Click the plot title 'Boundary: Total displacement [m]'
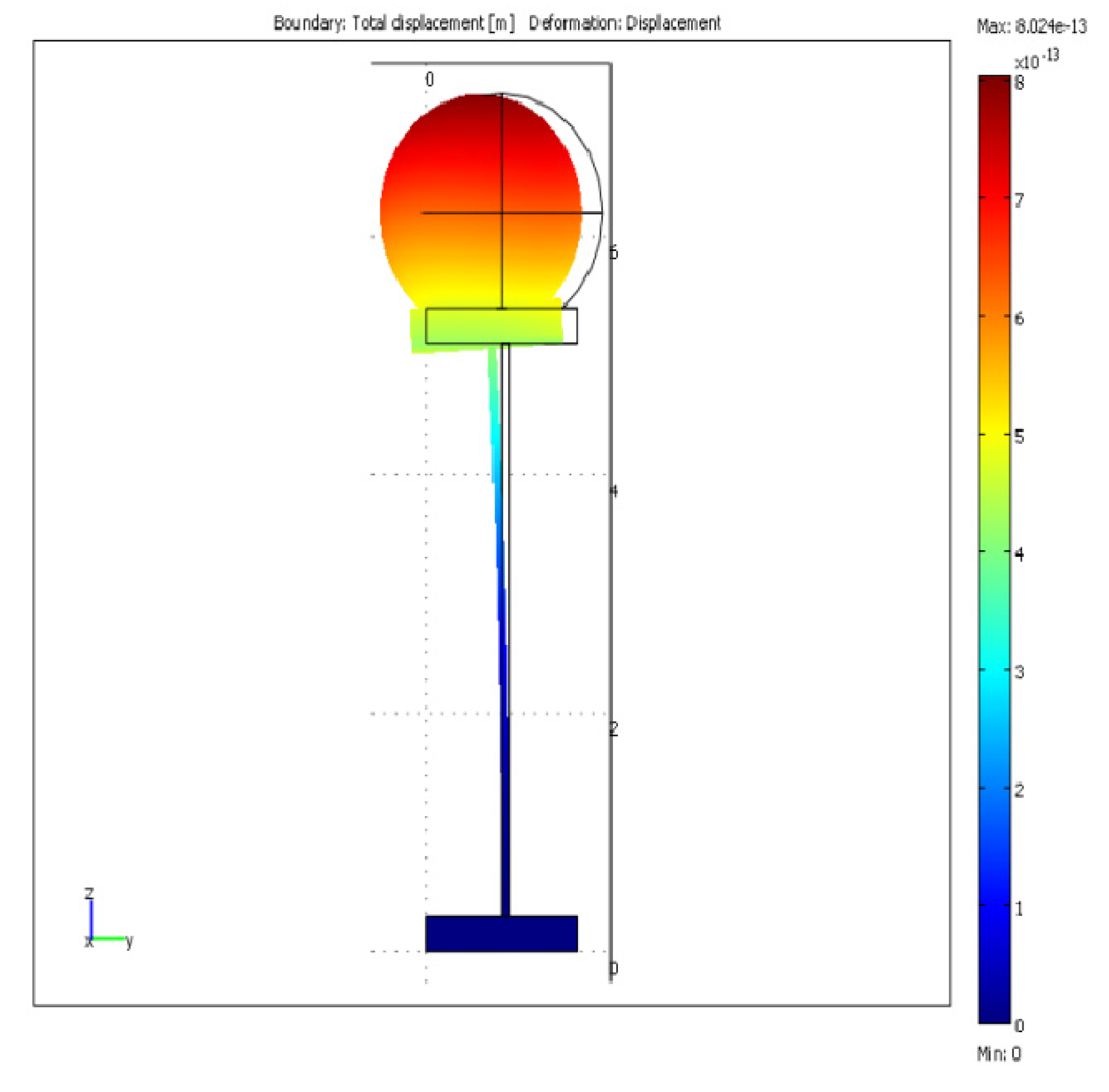 coord(393,23)
